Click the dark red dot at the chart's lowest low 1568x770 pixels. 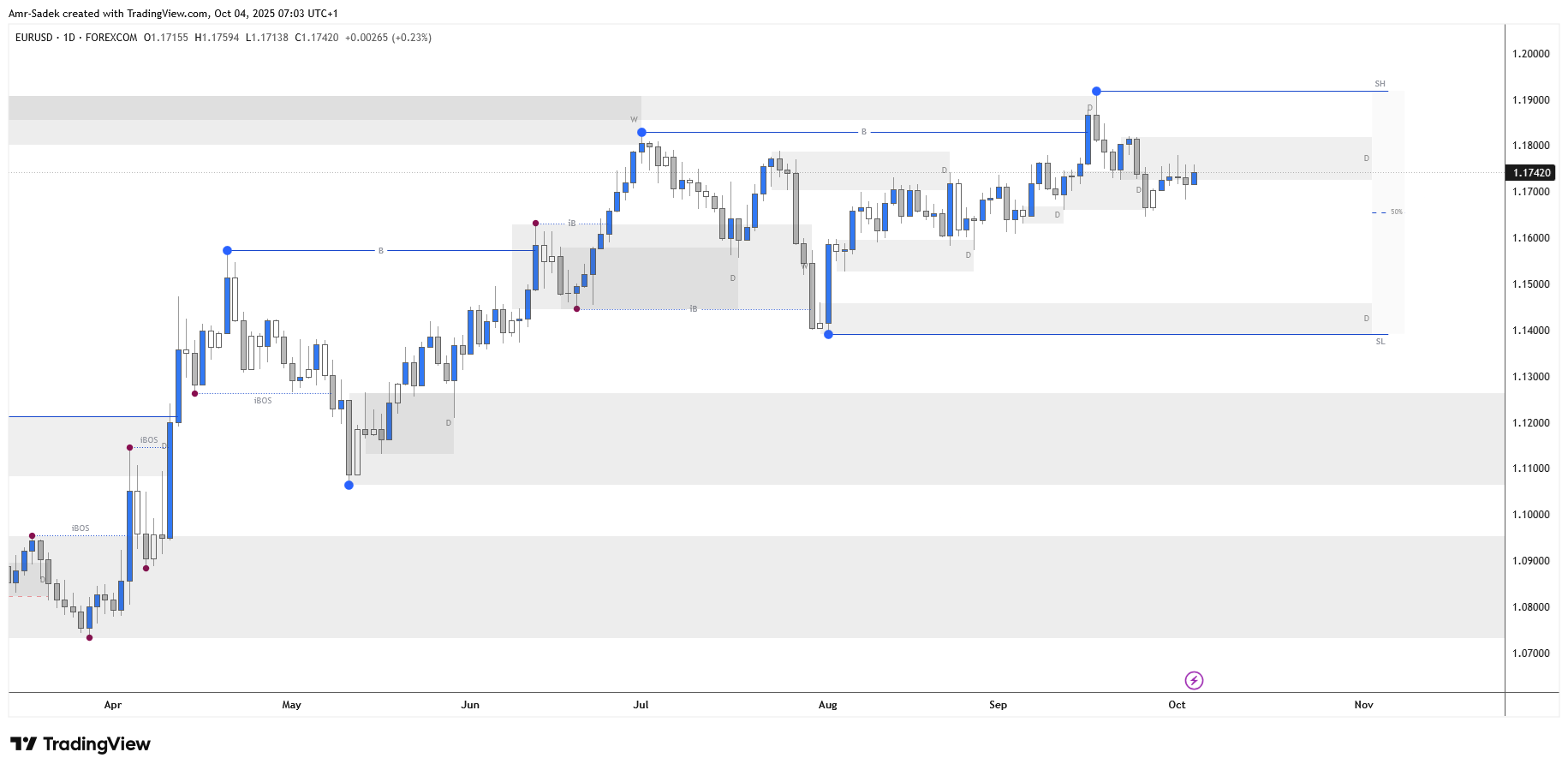pos(89,637)
